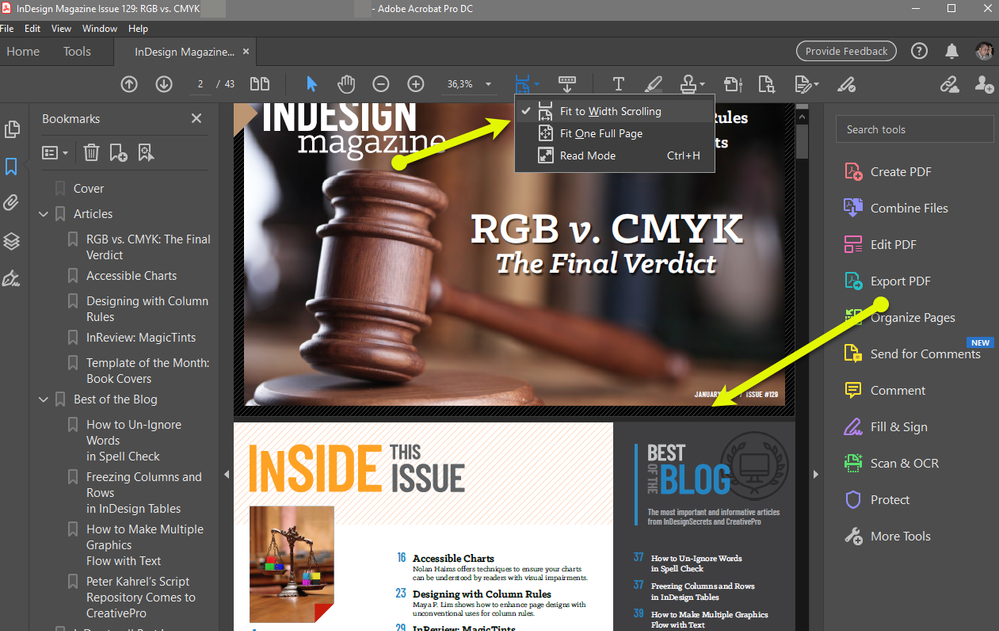This screenshot has width=999, height=631.
Task: Close the Bookmarks panel
Action: [196, 119]
